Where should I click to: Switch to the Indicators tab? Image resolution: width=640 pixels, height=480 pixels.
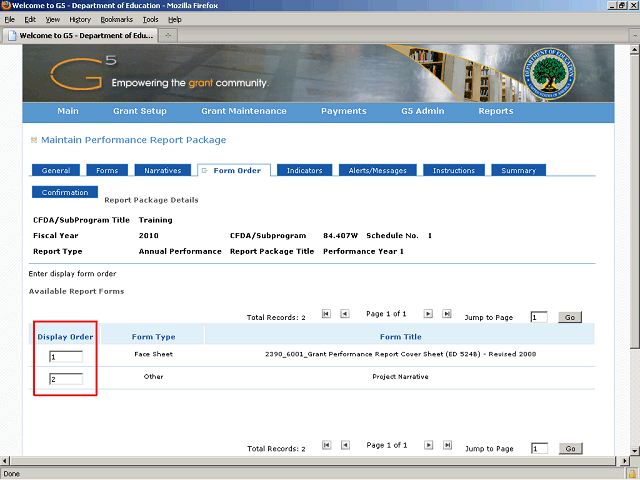(304, 170)
